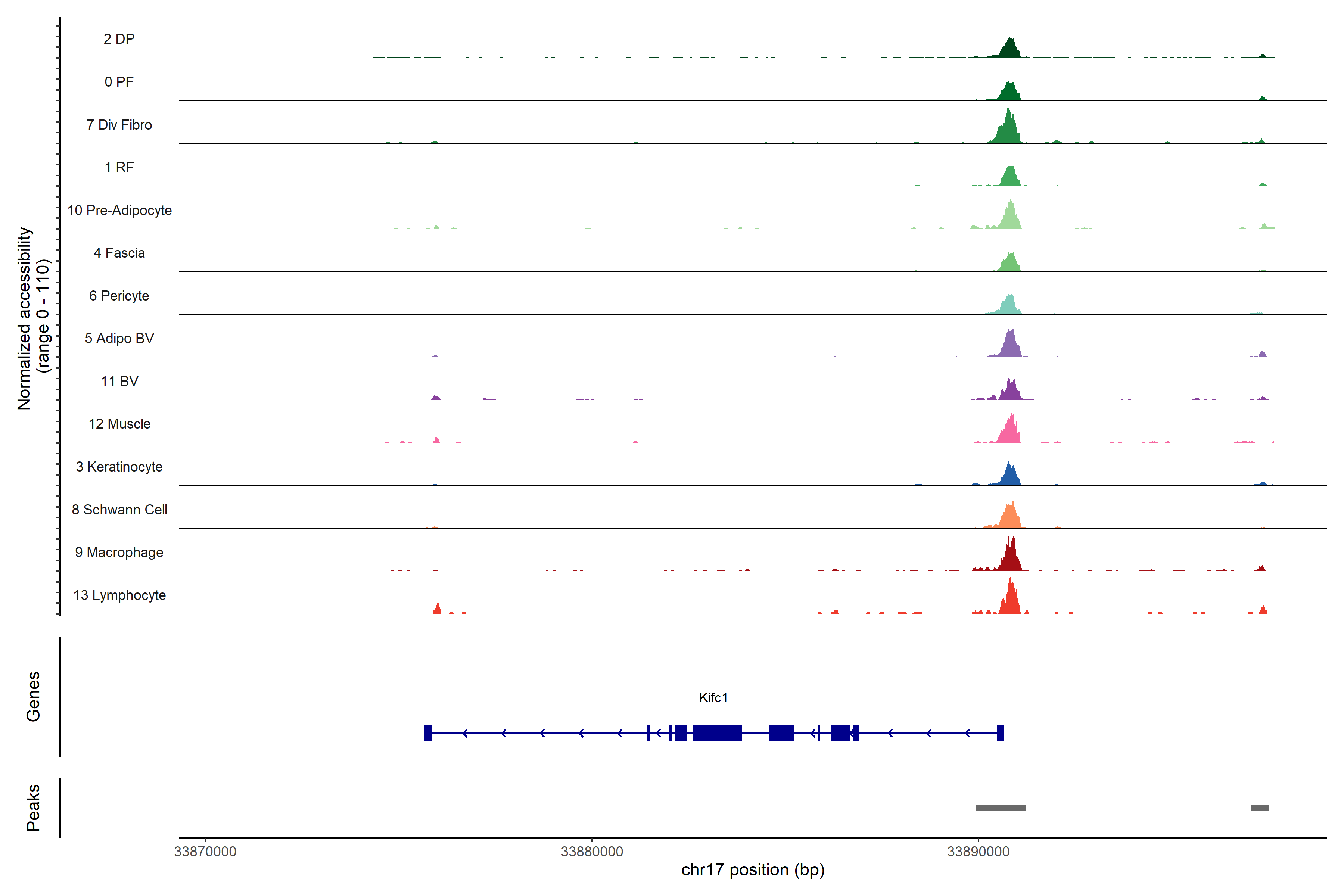This screenshot has height=896, width=1344.
Task: Click the largest Kifc1 exon block
Action: pyautogui.click(x=716, y=732)
